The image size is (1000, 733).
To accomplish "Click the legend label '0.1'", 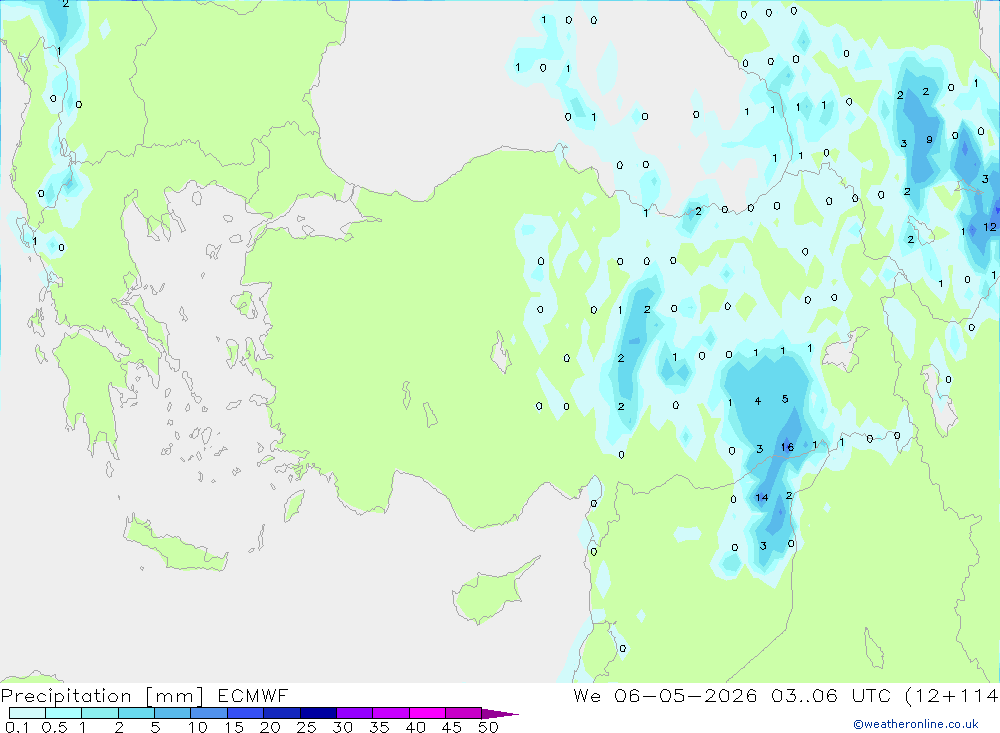I will point(17,727).
